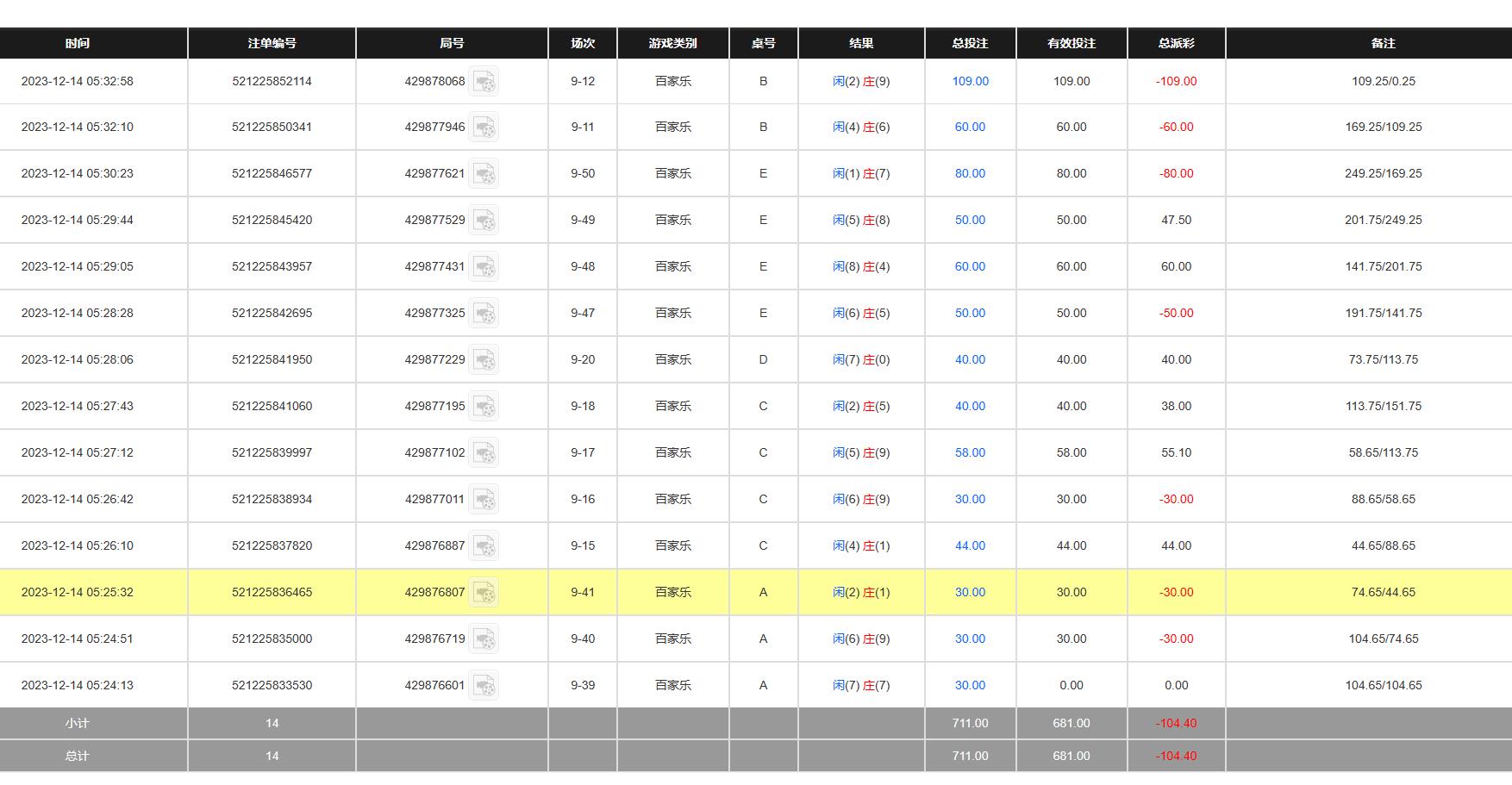Open video replay icon for round 429876887
This screenshot has width=1512, height=785.
coord(484,545)
